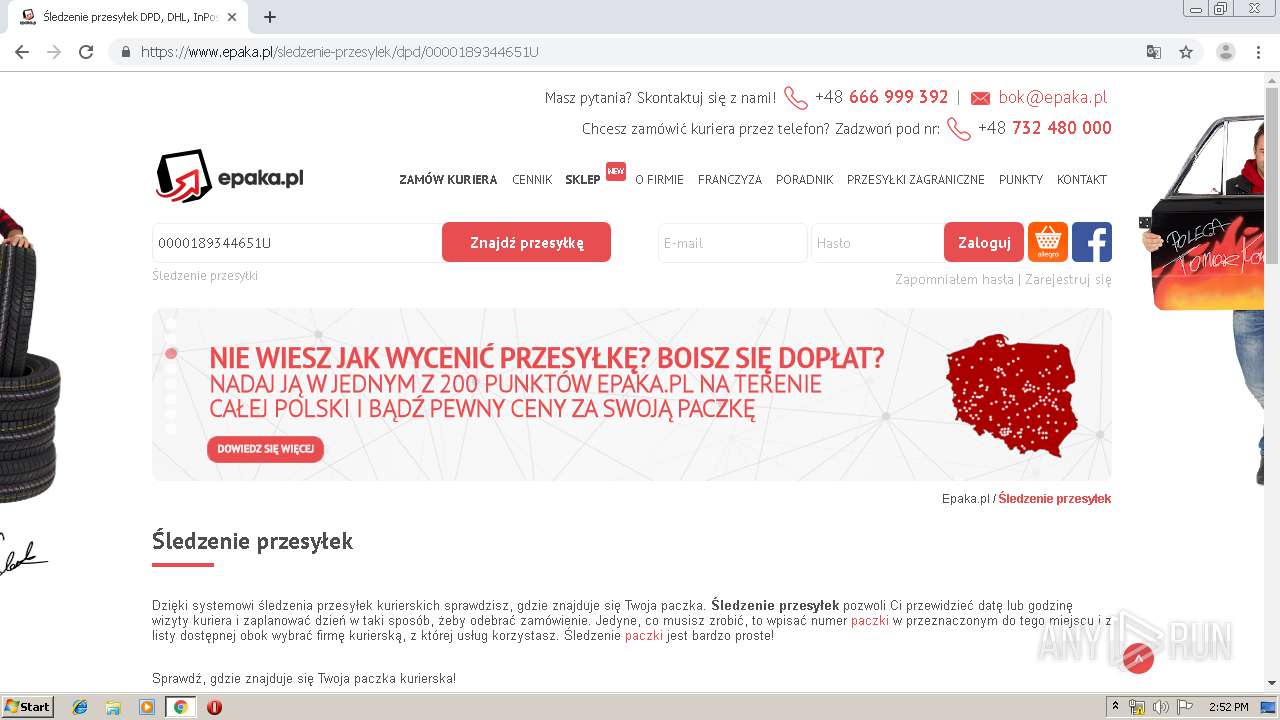The image size is (1280, 720).
Task: Open the media player taskbar icon
Action: (x=147, y=707)
